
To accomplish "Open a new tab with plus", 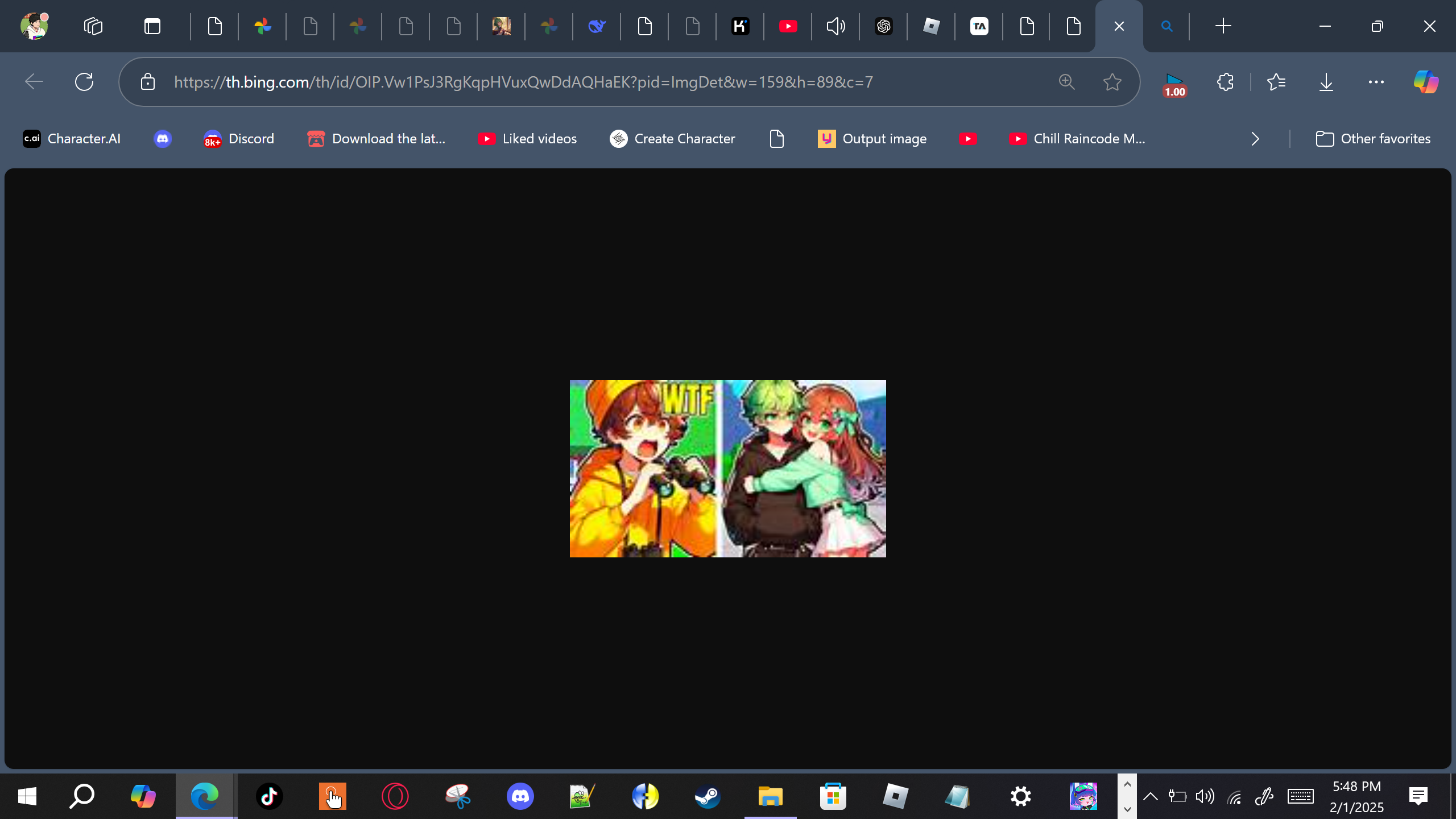I will pos(1223,26).
